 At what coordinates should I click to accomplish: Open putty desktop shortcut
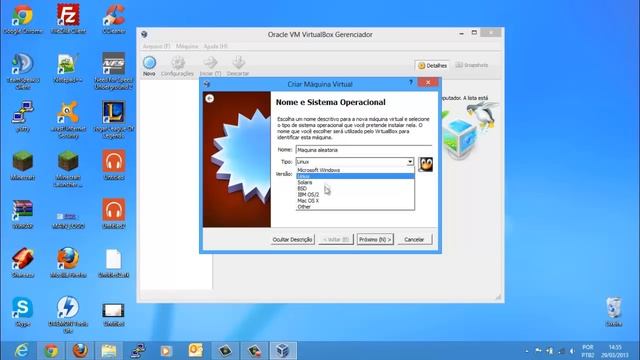point(22,116)
